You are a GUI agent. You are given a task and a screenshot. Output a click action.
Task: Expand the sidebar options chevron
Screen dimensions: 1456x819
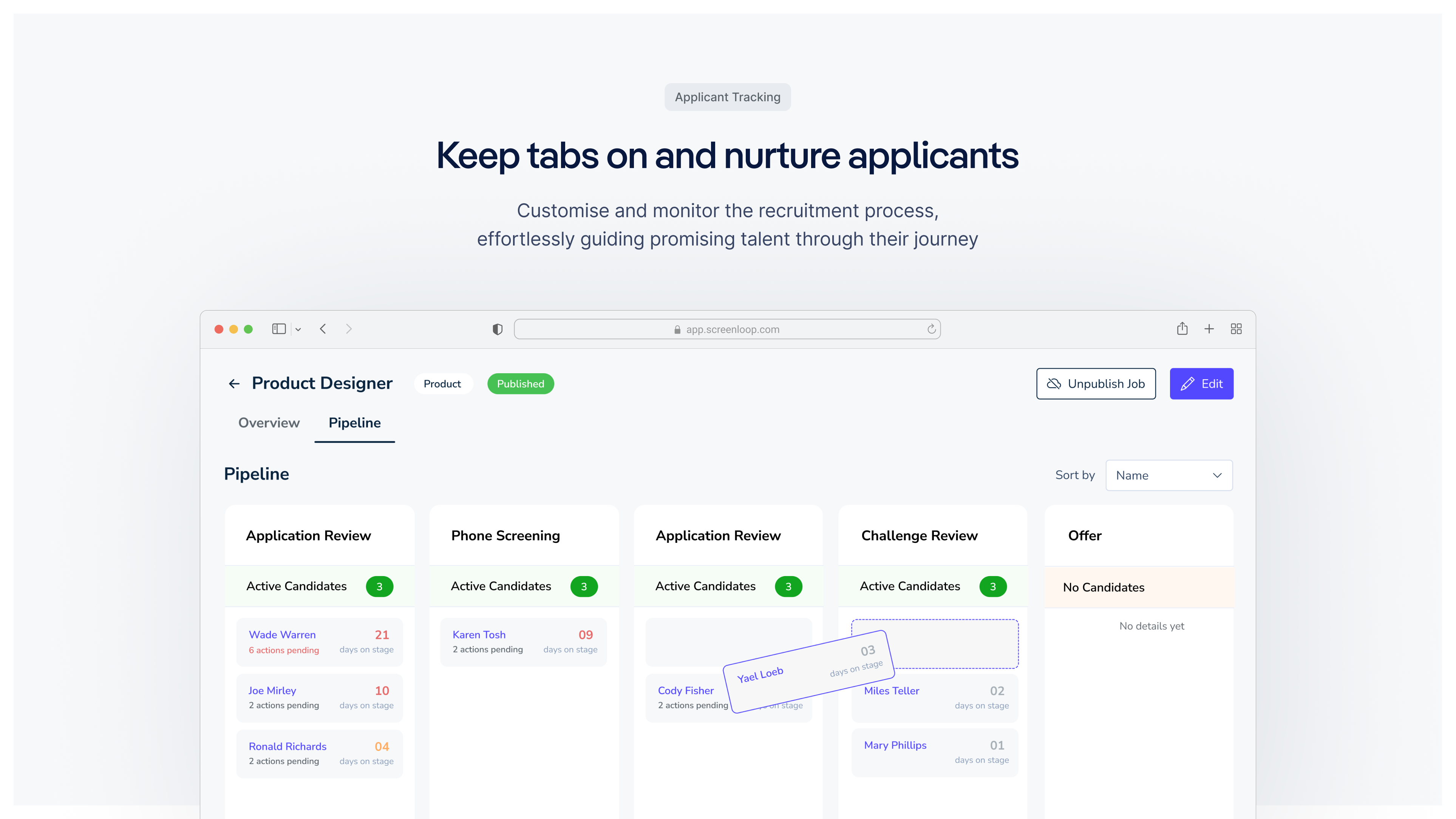tap(298, 329)
